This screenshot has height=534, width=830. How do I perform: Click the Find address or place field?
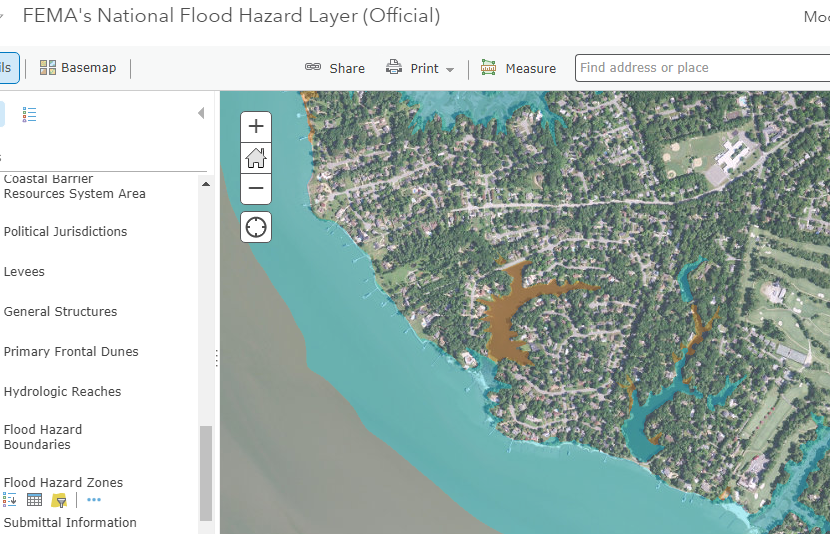[700, 68]
